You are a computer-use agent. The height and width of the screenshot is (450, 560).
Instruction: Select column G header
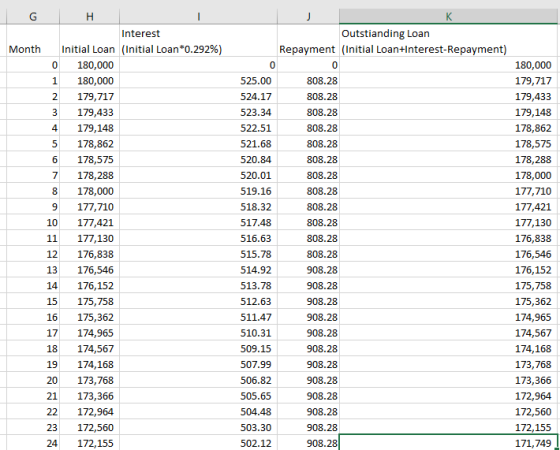33,16
